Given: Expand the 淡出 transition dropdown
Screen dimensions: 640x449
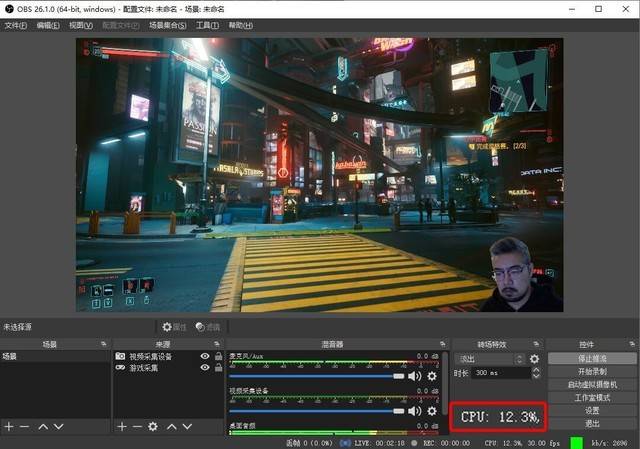Looking at the screenshot, I should coord(489,359).
